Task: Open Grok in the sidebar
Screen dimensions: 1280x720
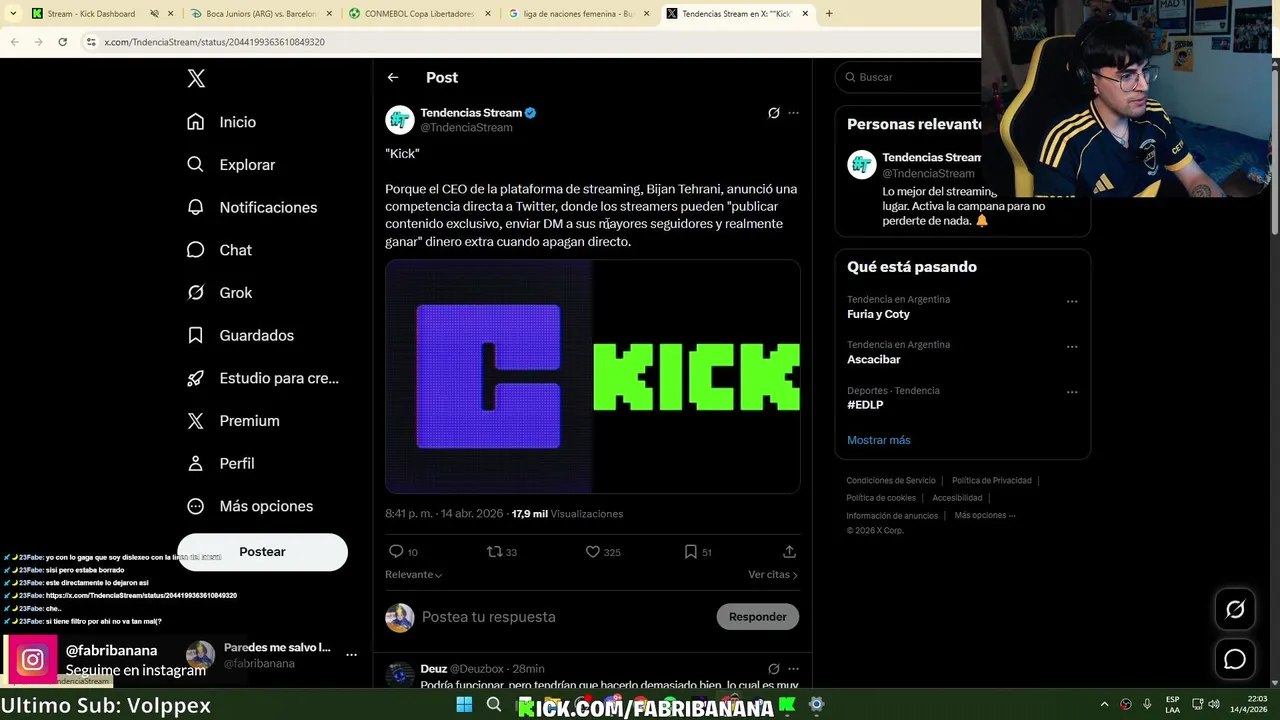Action: click(x=219, y=293)
